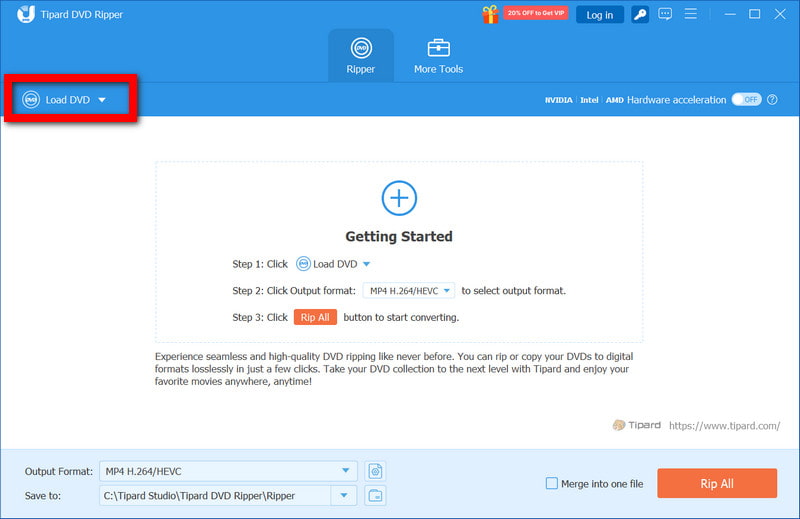This screenshot has width=800, height=519.
Task: Click the large plus icon to add DVD
Action: coord(399,198)
